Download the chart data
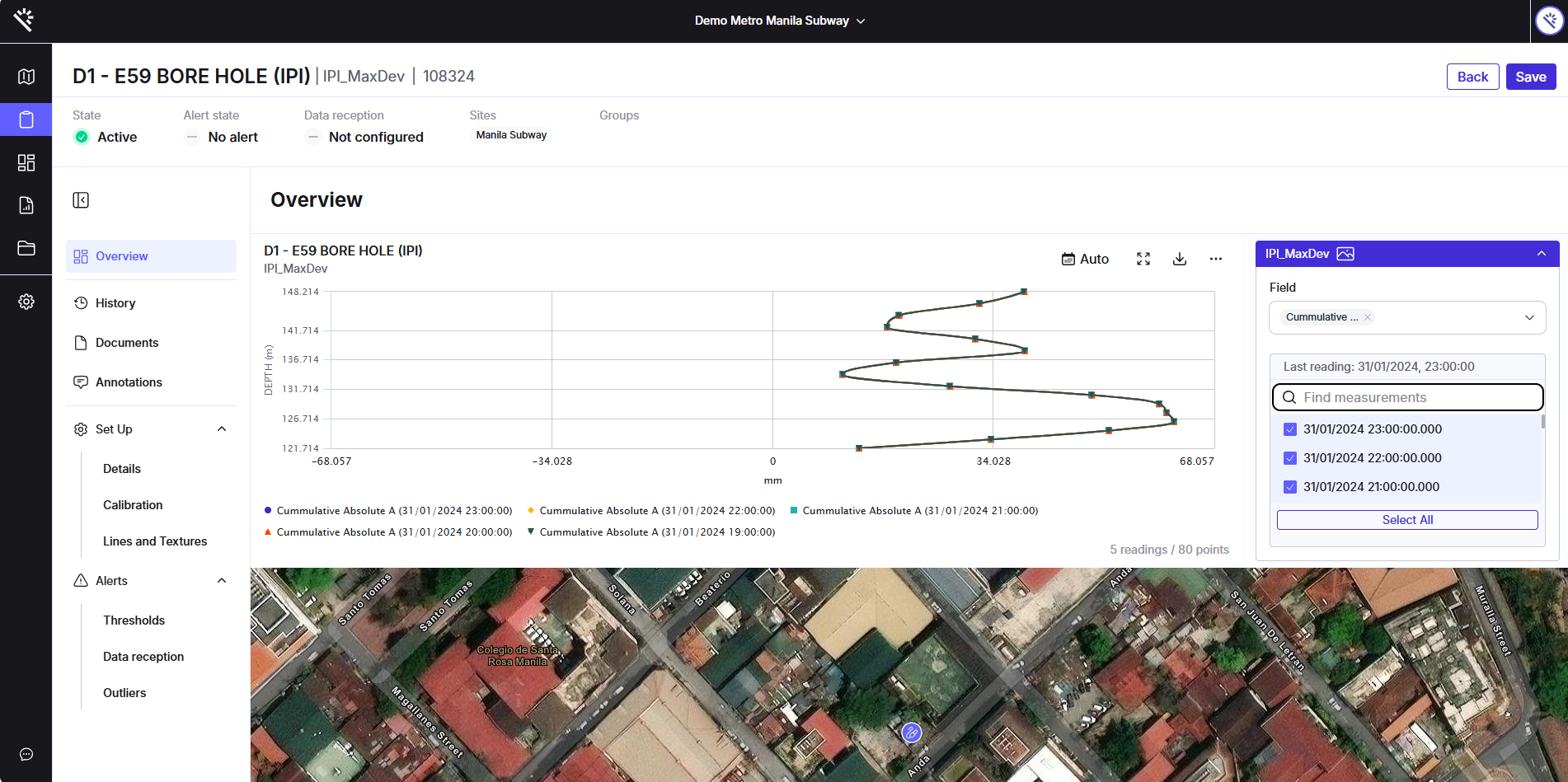The height and width of the screenshot is (782, 1568). click(1180, 259)
